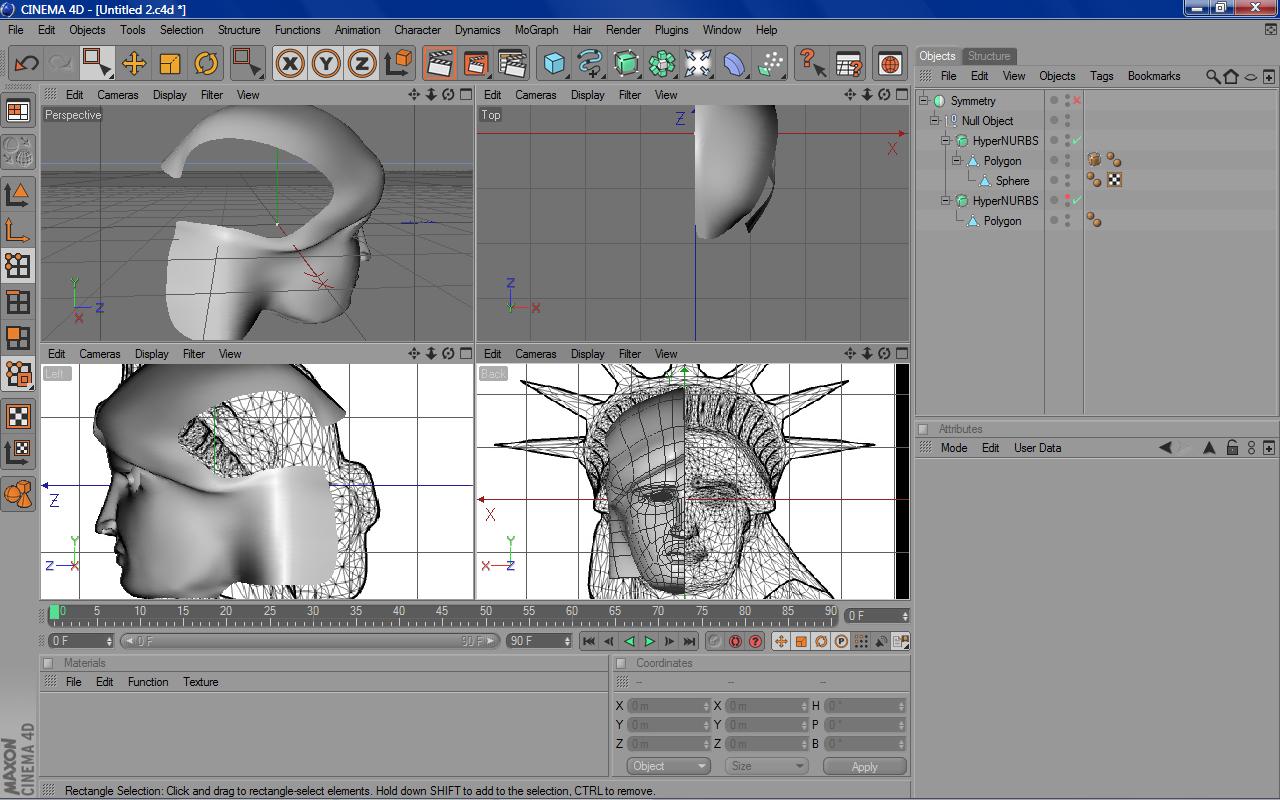Click the globe browser icon in toolbar
Viewport: 1280px width, 800px height.
point(890,64)
